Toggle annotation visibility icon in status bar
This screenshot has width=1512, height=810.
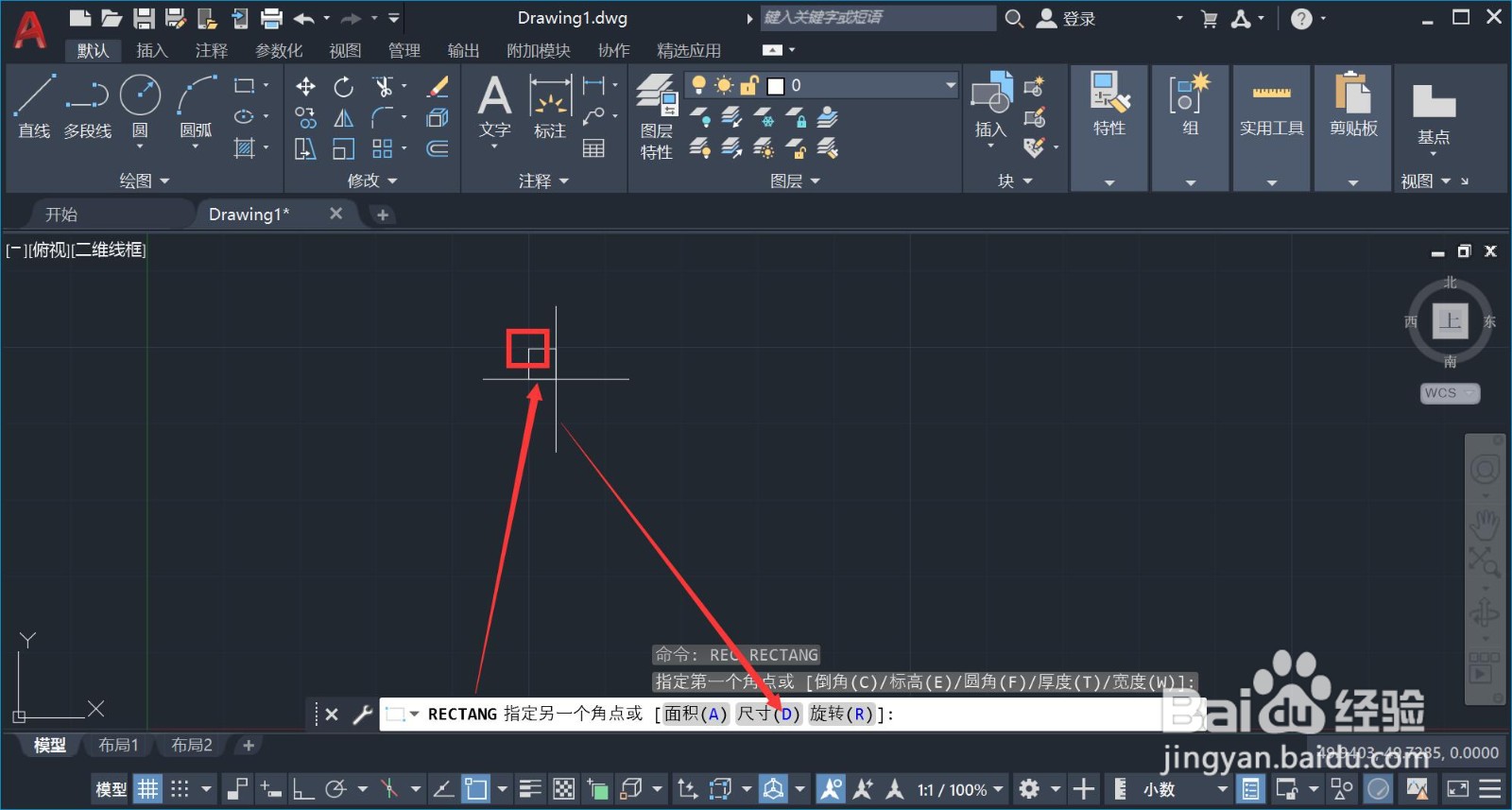[831, 788]
